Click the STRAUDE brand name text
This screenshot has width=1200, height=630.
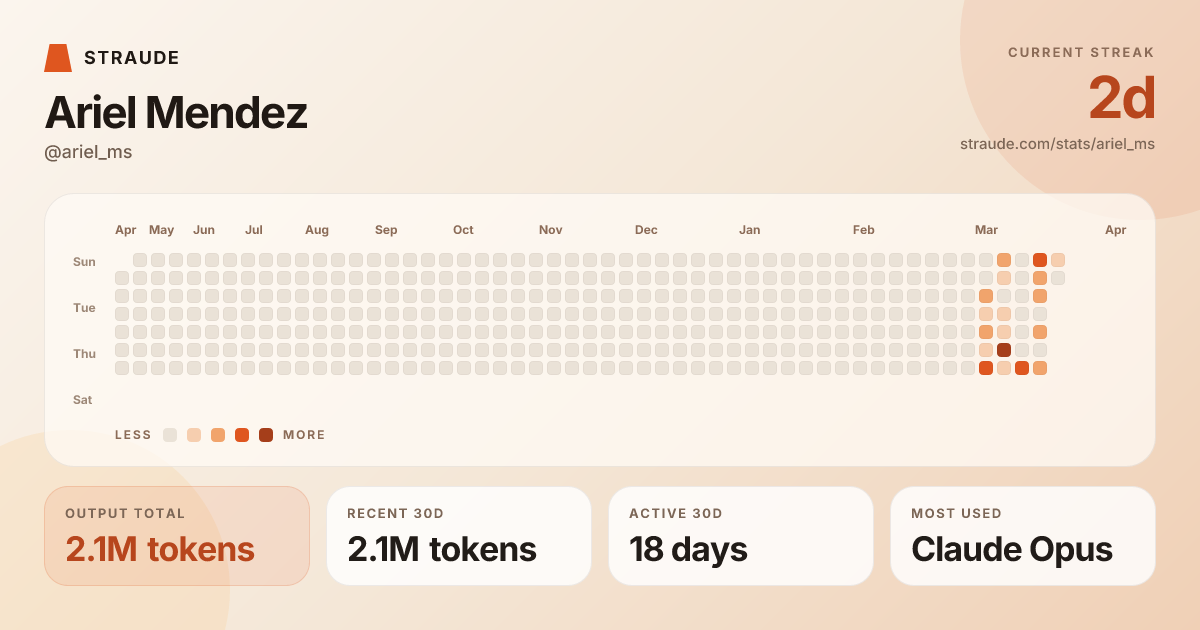[132, 58]
